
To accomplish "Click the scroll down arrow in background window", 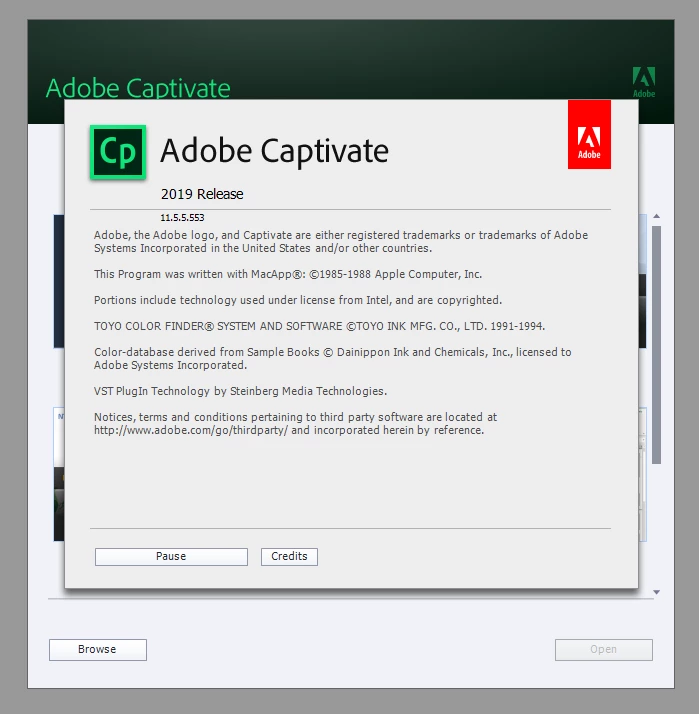I will 656,592.
